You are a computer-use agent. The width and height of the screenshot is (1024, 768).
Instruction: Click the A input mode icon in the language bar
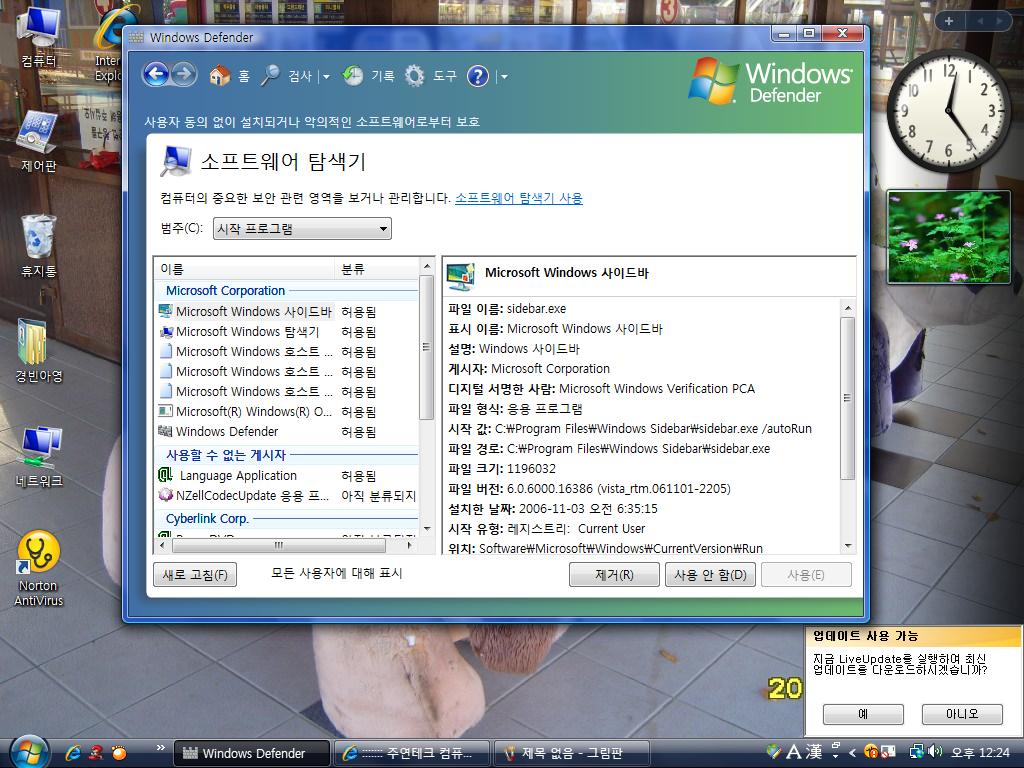point(794,752)
